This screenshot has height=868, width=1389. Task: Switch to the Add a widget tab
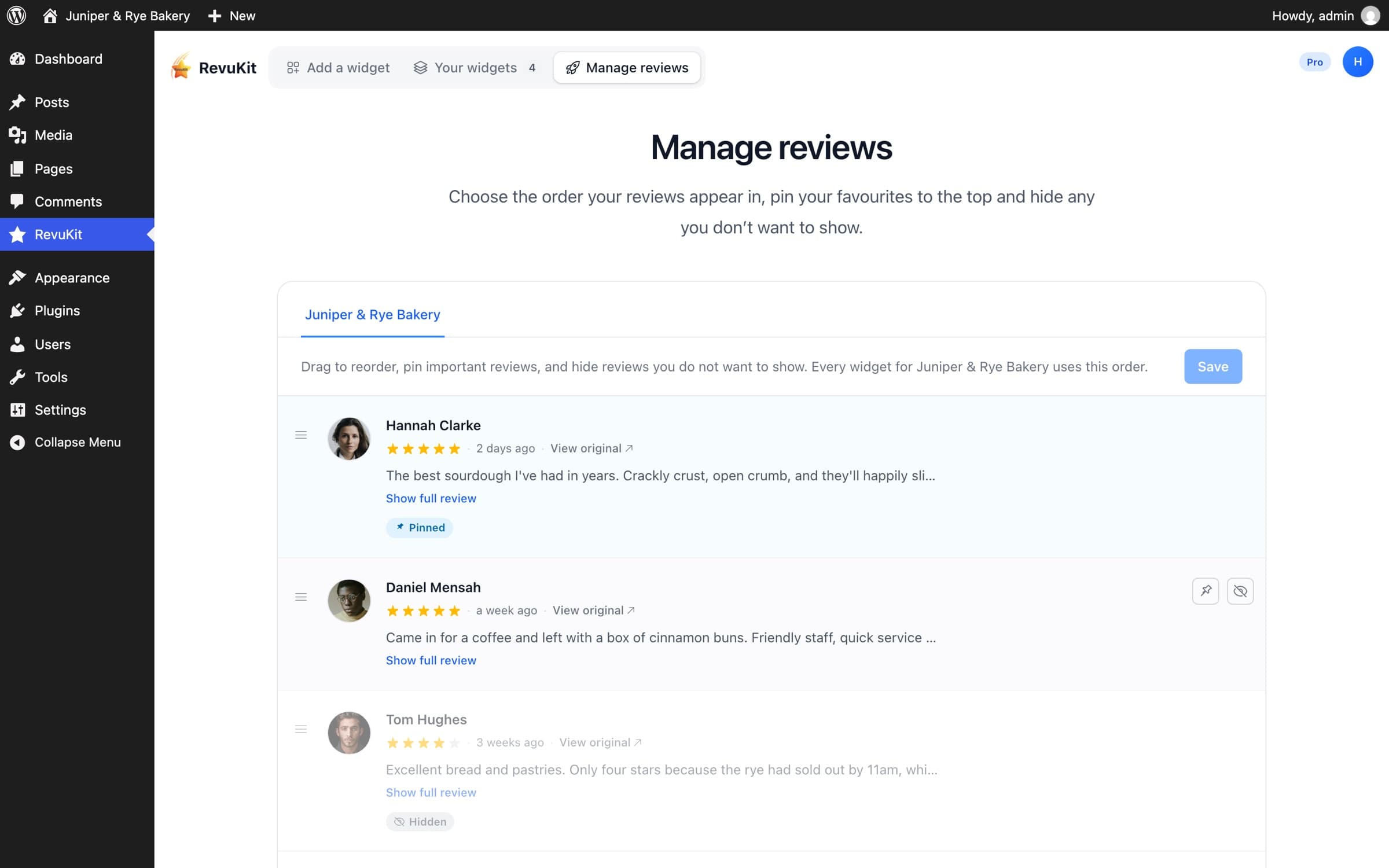pos(338,68)
